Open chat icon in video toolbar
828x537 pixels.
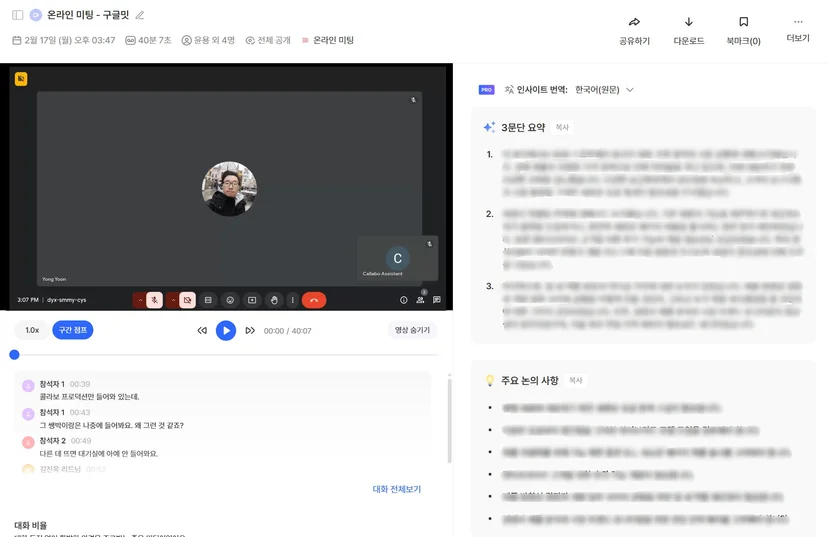tap(437, 299)
